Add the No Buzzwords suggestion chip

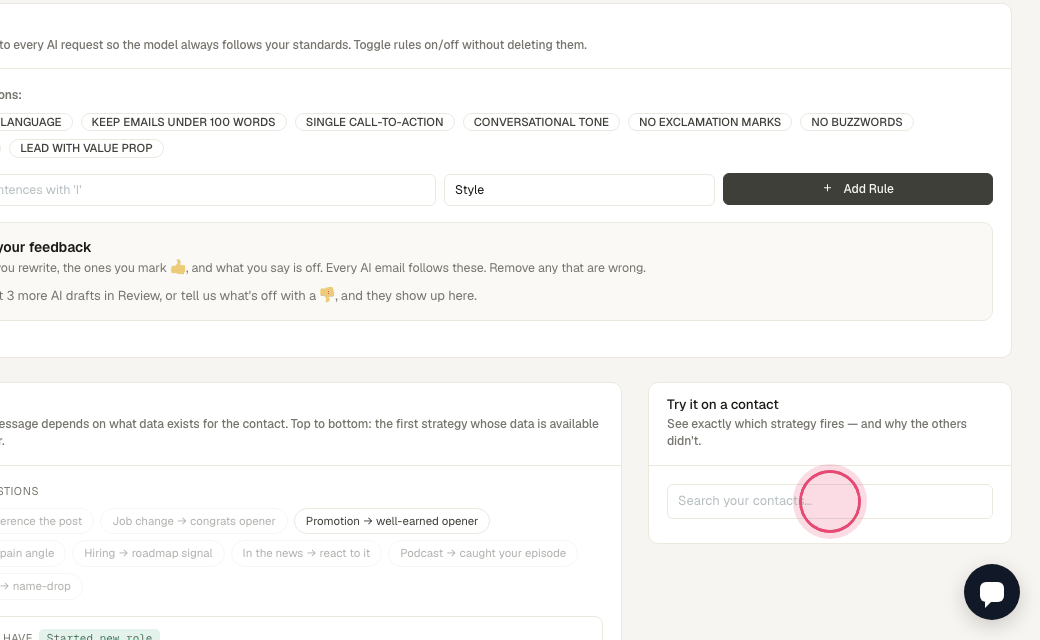coord(856,122)
